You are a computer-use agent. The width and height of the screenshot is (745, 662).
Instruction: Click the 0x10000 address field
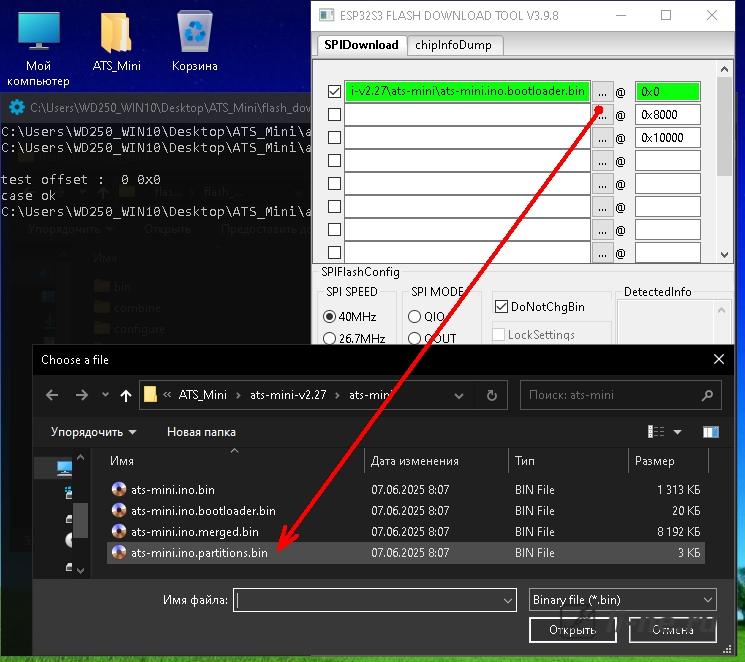click(668, 138)
